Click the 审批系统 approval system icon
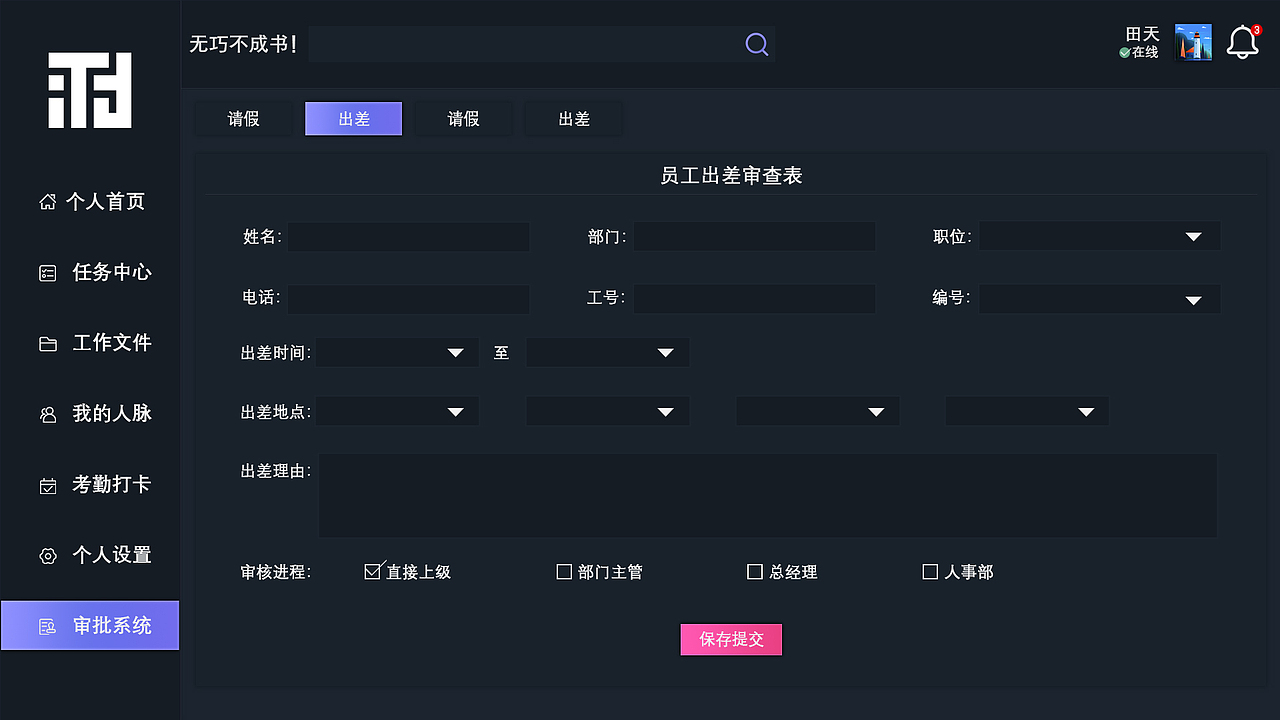Screen dimensions: 1280x720 (x=47, y=625)
